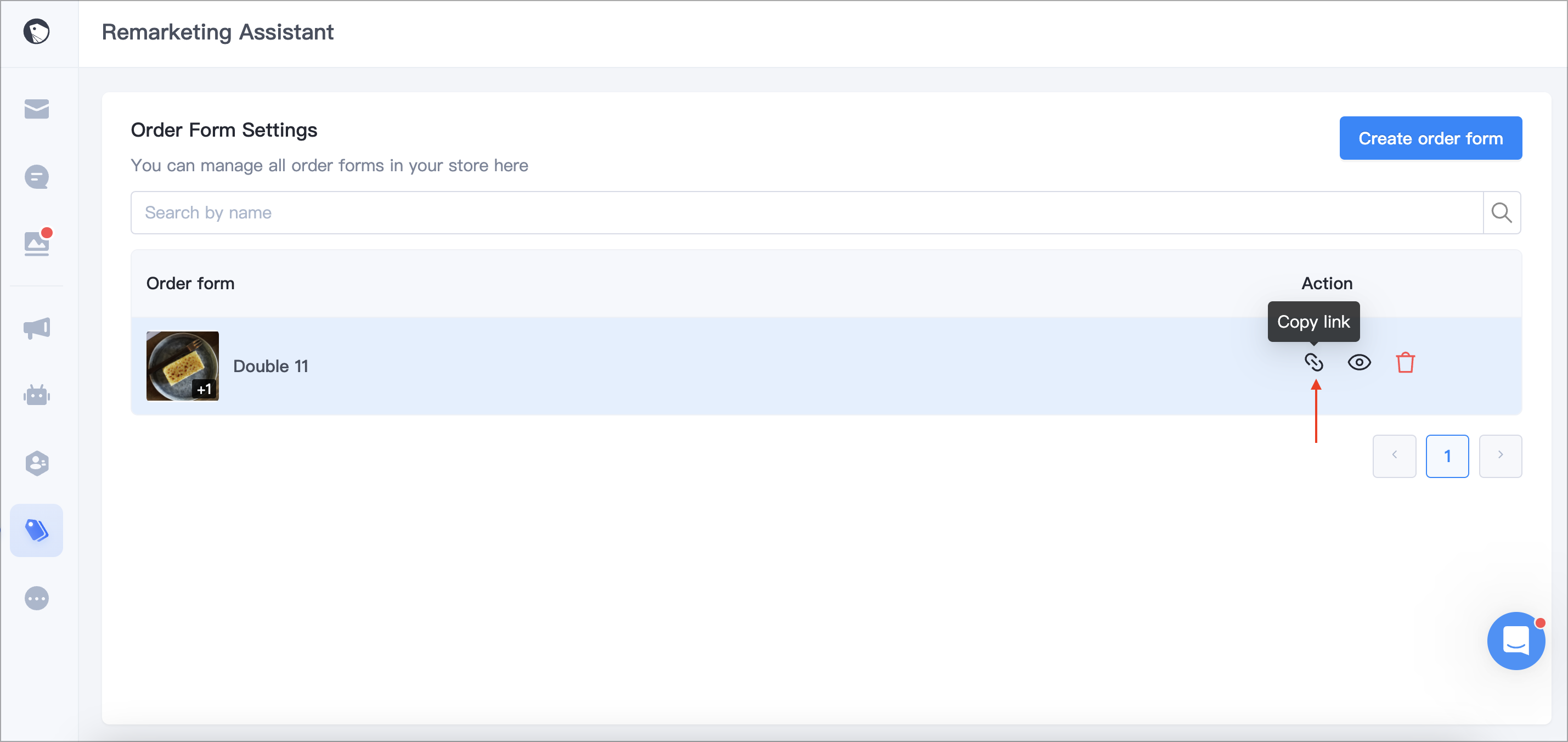Viewport: 1568px width, 742px height.
Task: Click the Order form column header
Action: tap(190, 284)
